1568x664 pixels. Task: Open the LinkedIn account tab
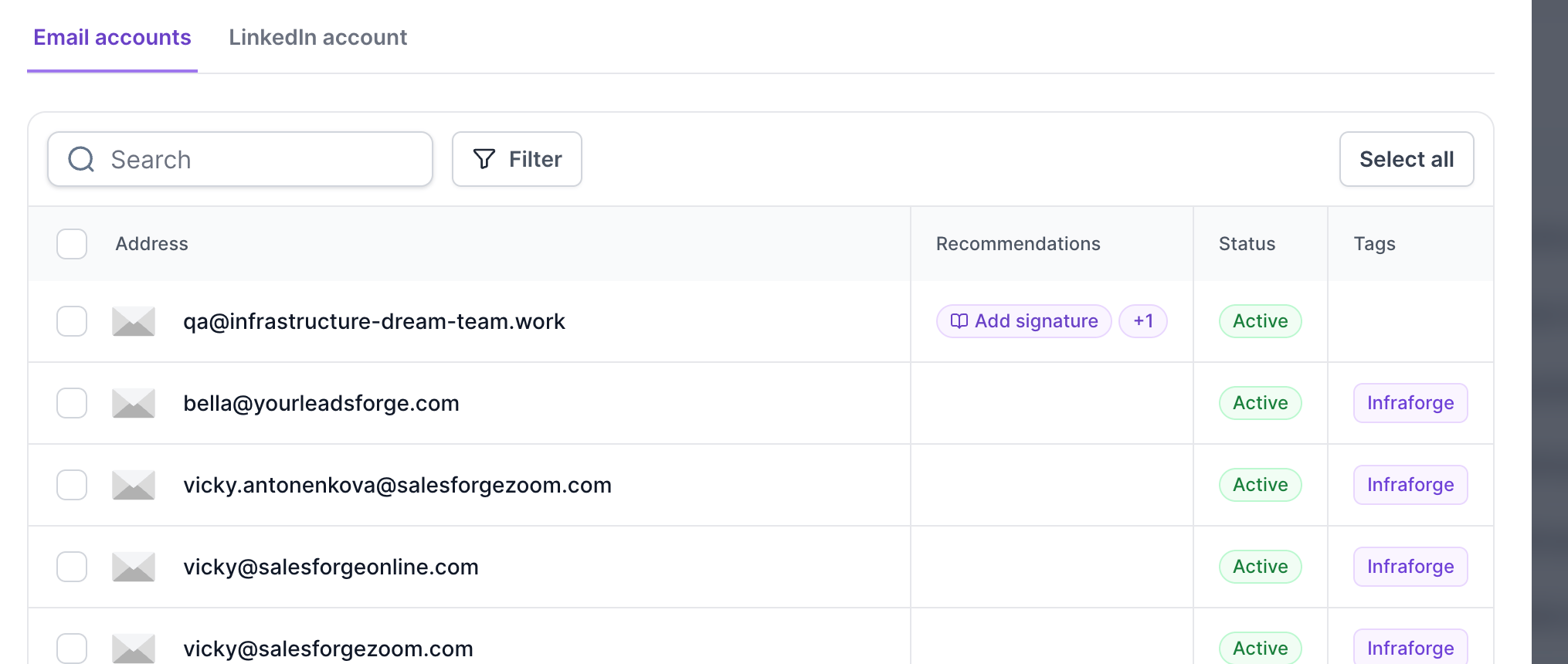click(x=317, y=37)
